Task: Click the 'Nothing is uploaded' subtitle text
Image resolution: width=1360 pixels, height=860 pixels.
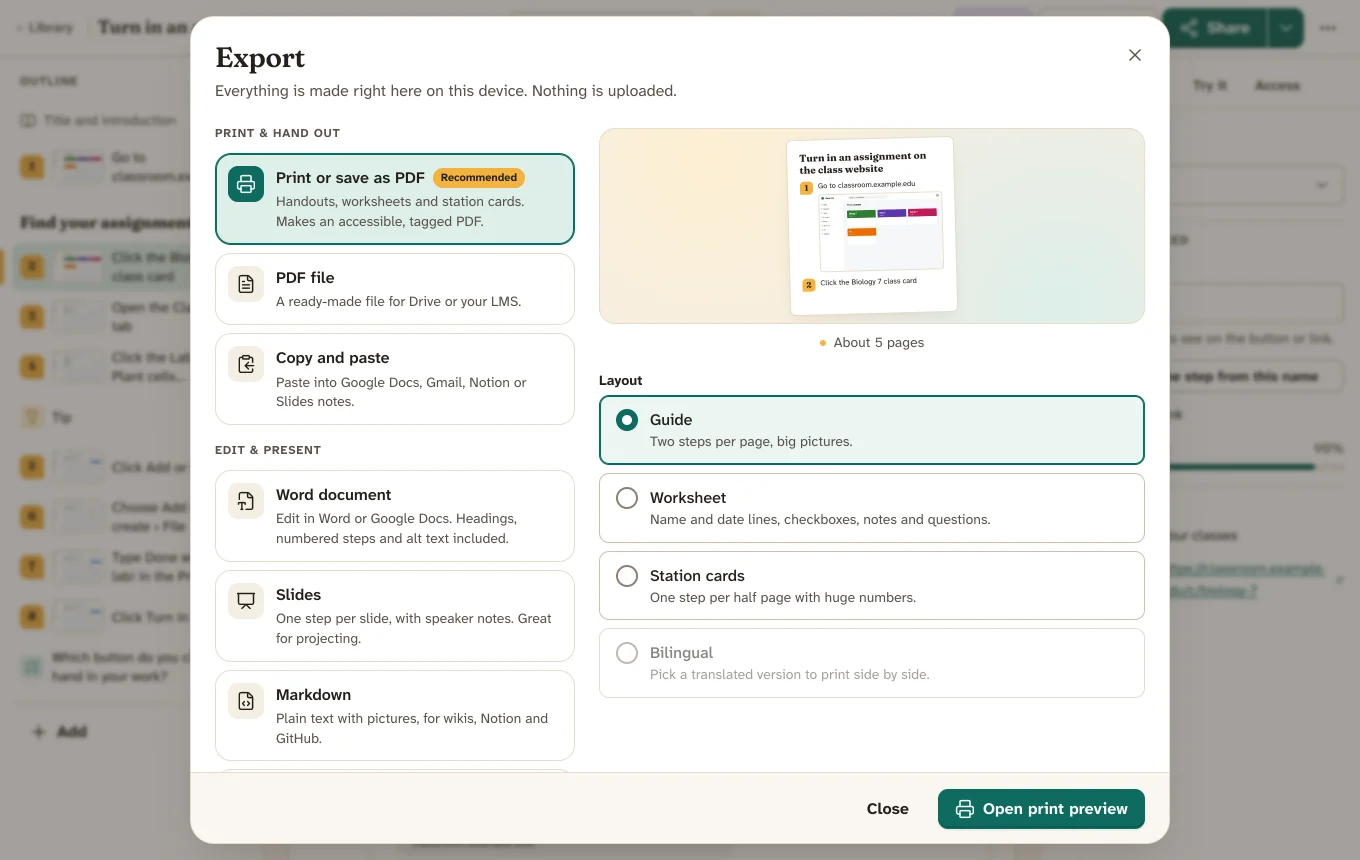Action: [604, 91]
